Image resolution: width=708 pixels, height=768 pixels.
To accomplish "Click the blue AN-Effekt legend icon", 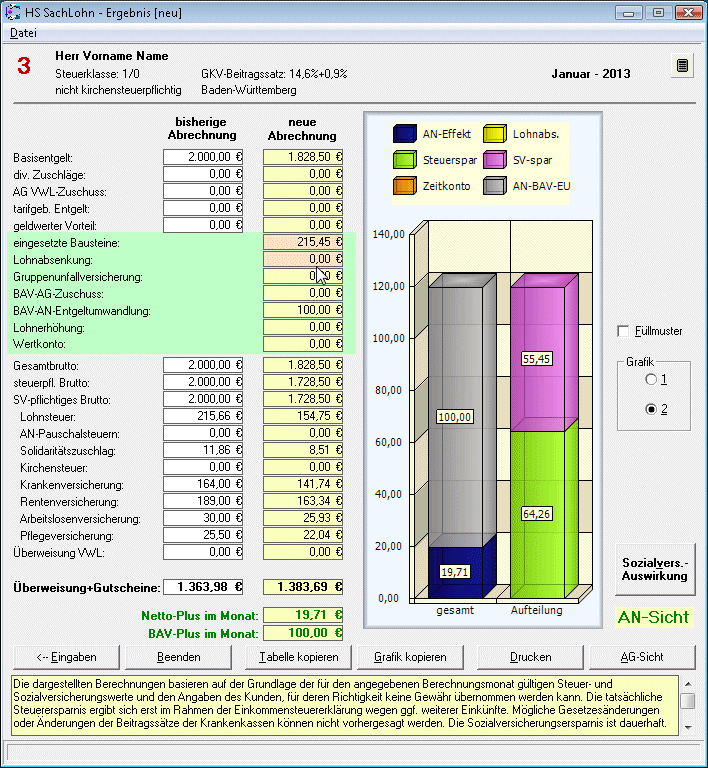I will click(x=405, y=133).
